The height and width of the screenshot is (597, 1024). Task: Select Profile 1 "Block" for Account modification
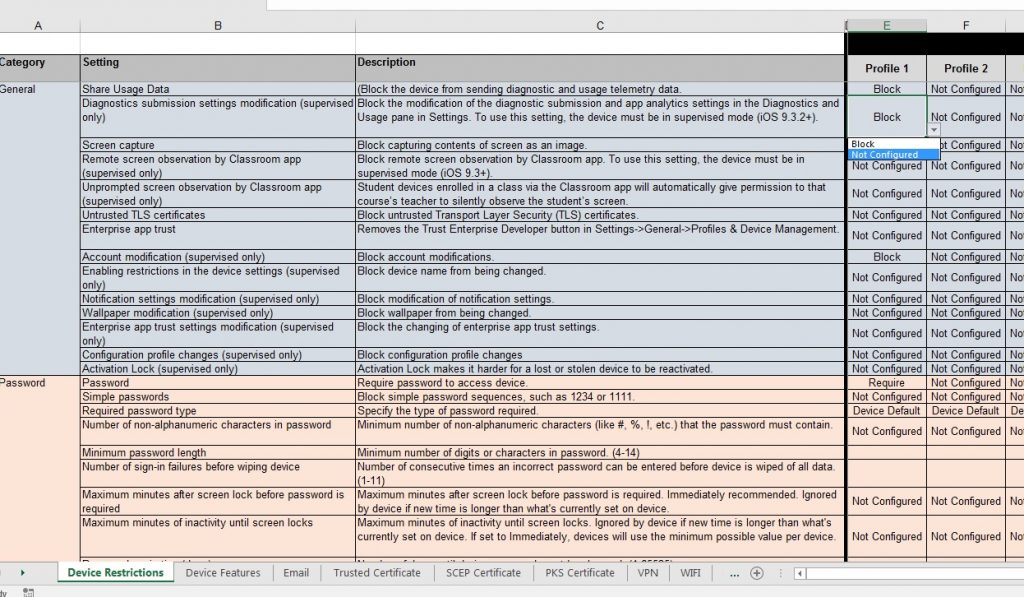(886, 257)
